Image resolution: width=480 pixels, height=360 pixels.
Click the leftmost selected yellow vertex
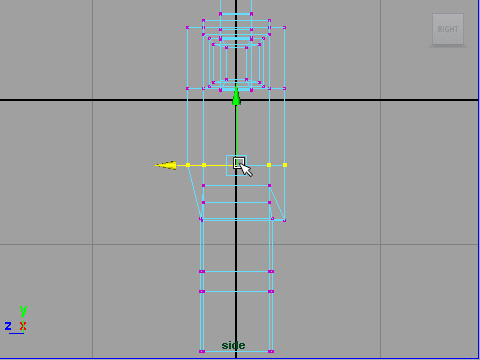pyautogui.click(x=188, y=165)
